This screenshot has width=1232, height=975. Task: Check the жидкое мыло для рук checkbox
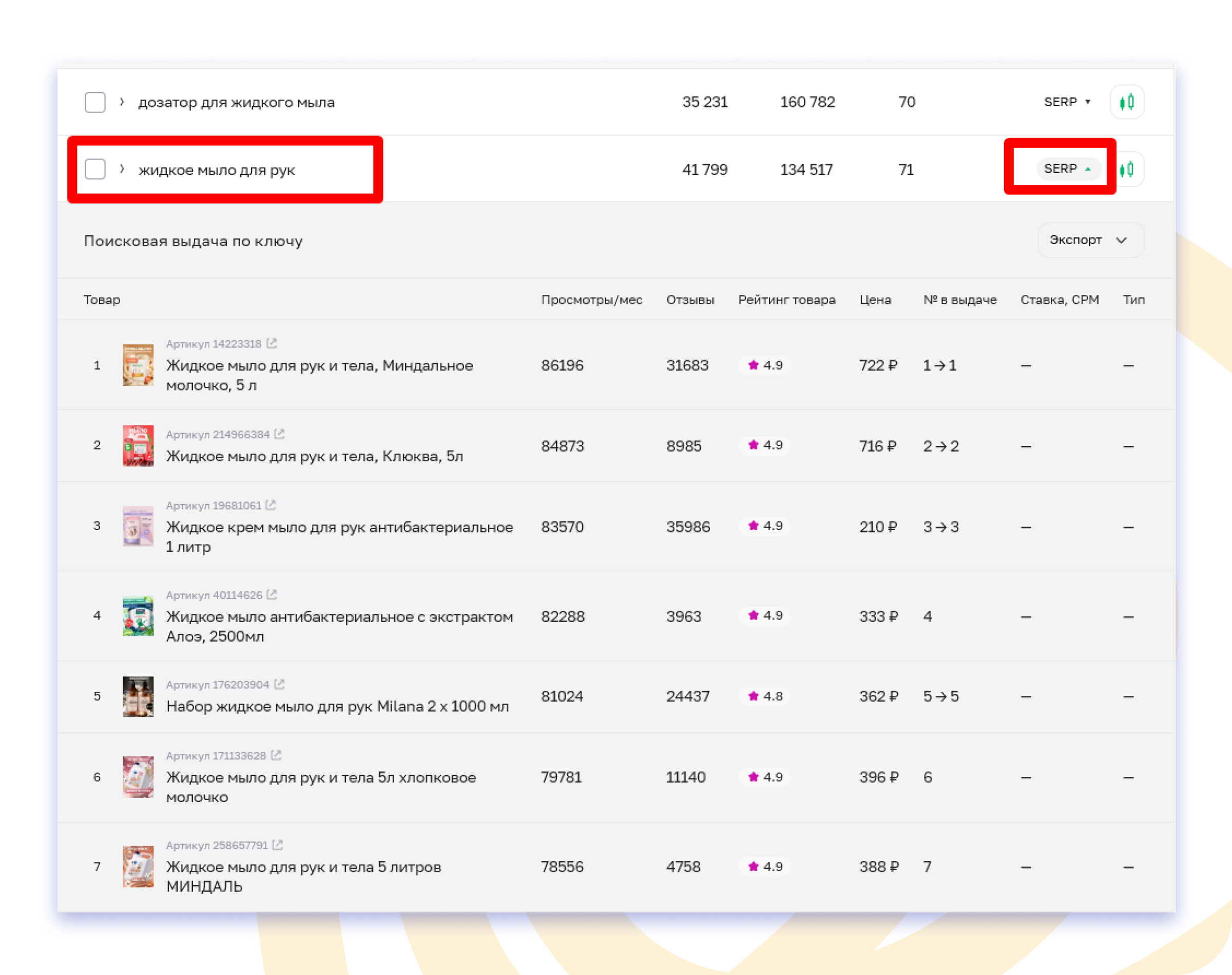(95, 169)
